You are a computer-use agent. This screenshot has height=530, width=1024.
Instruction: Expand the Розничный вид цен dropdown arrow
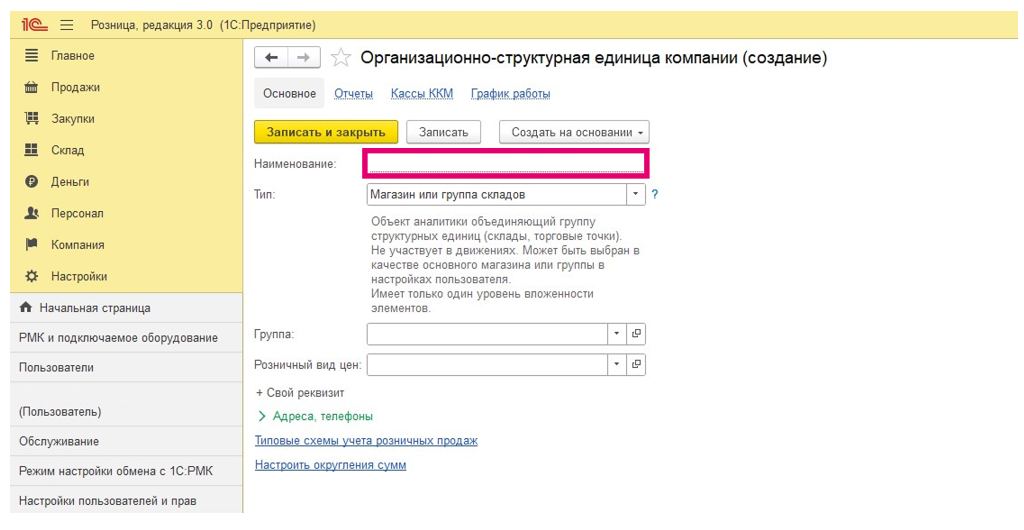point(617,364)
